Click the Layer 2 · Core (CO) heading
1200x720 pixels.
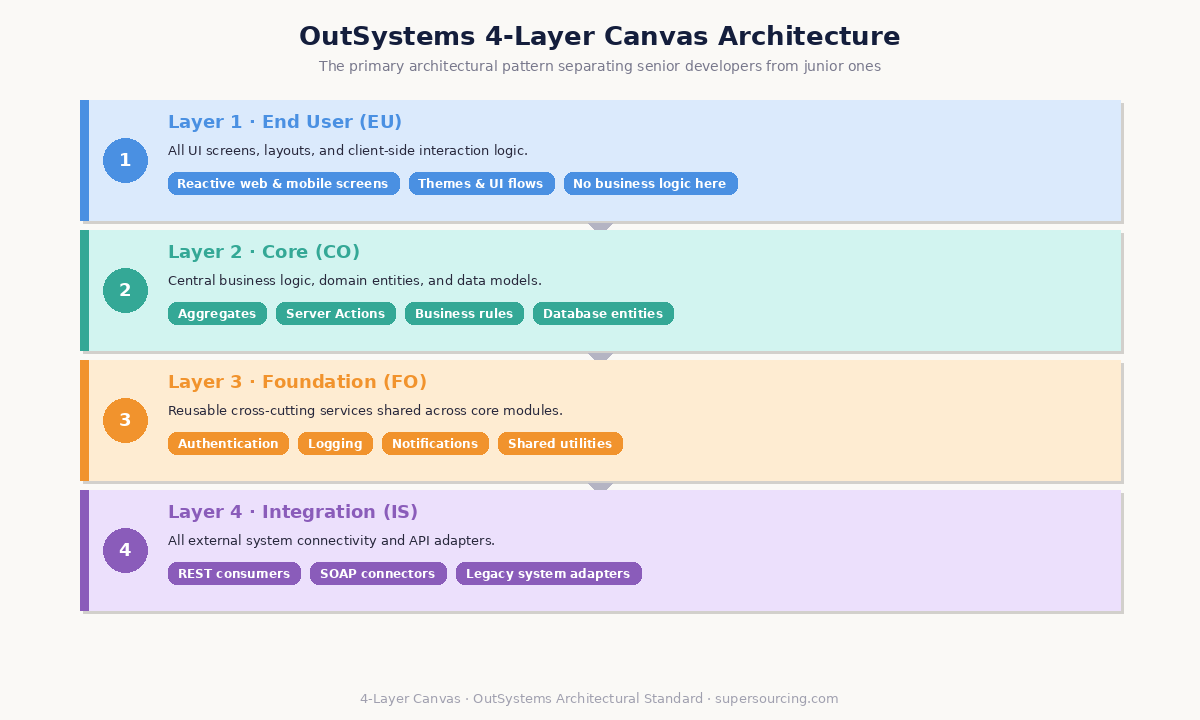[264, 252]
